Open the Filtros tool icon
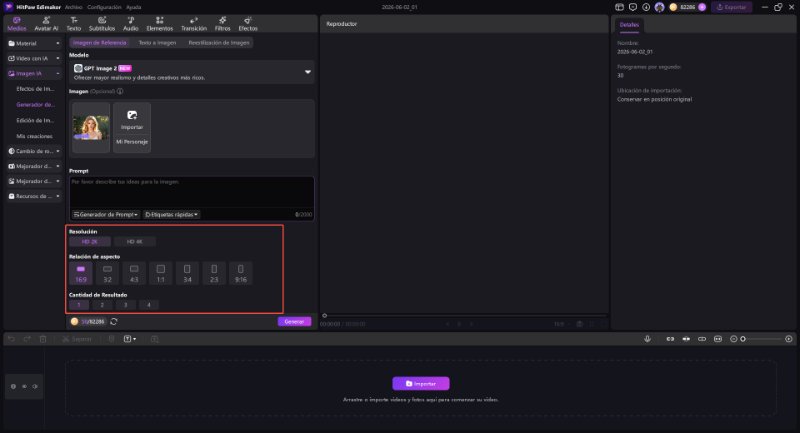800x433 pixels. 222,23
